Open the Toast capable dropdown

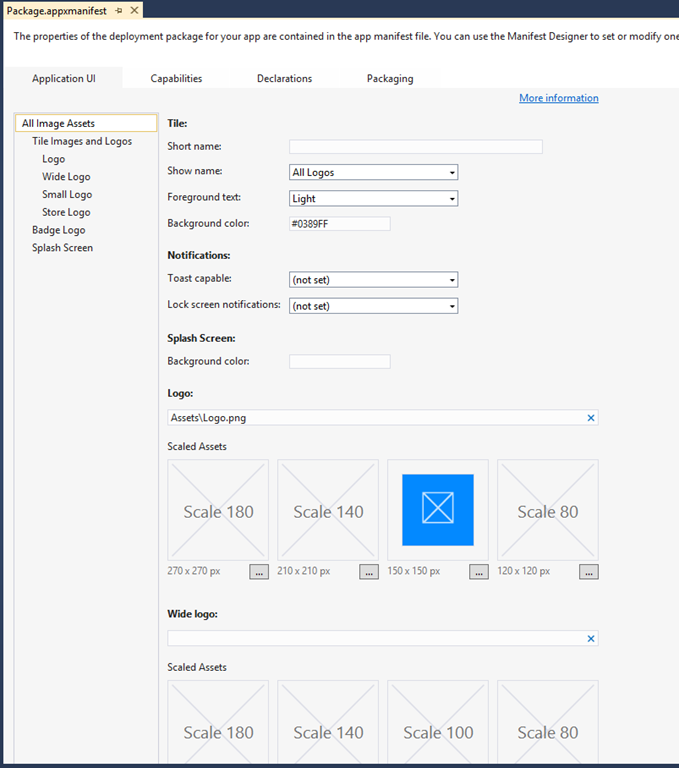[x=373, y=280]
